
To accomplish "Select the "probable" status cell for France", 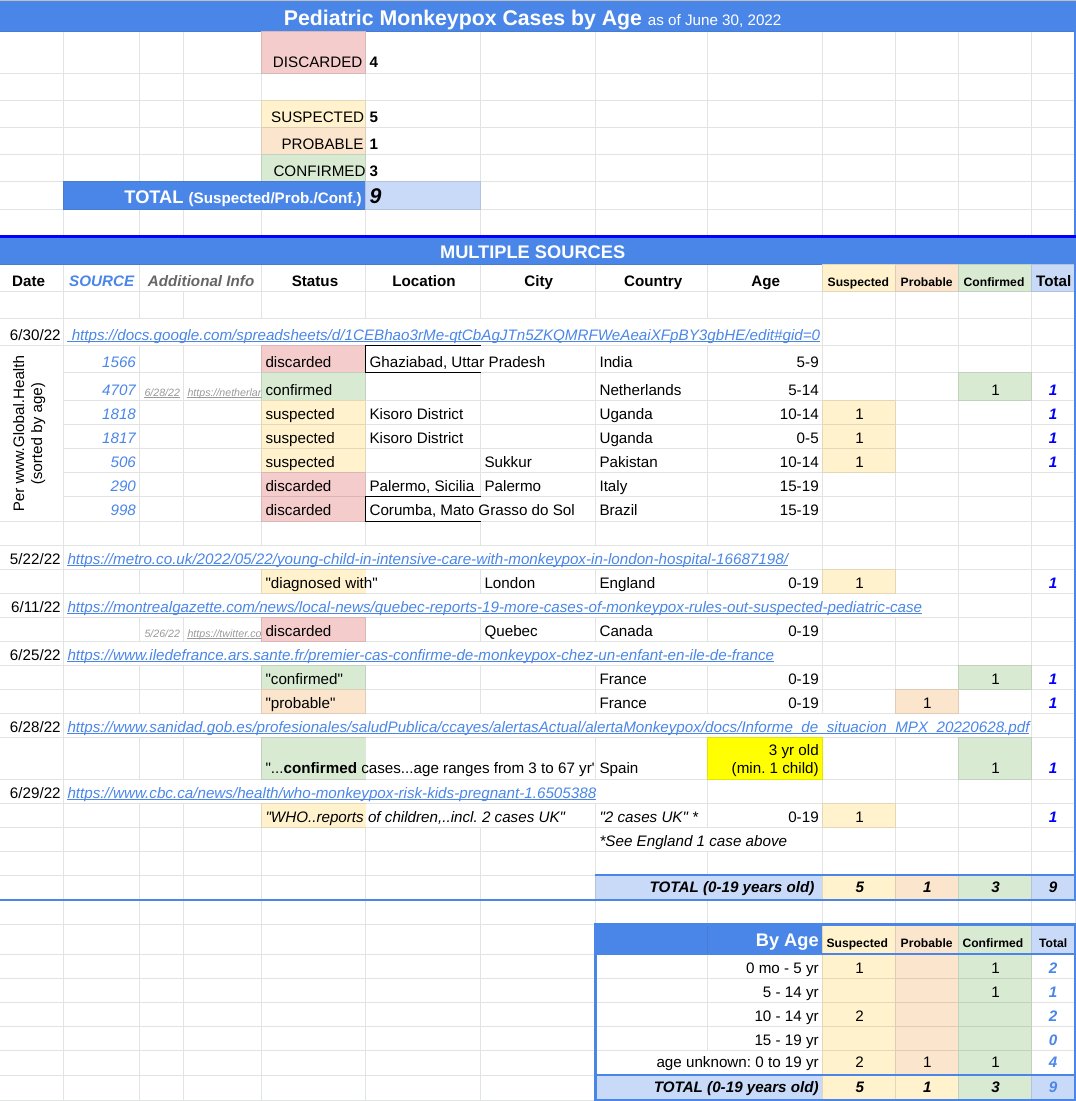I will [313, 703].
